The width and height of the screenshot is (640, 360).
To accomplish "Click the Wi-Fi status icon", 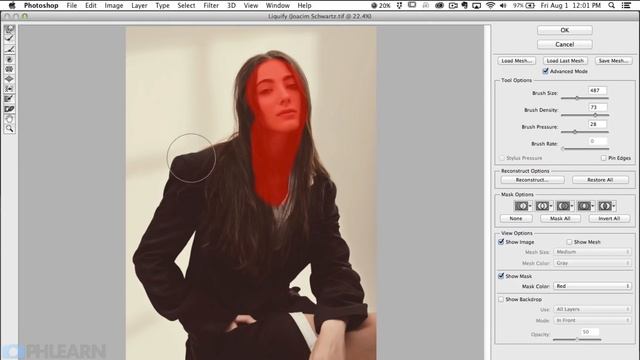I will tap(491, 5).
